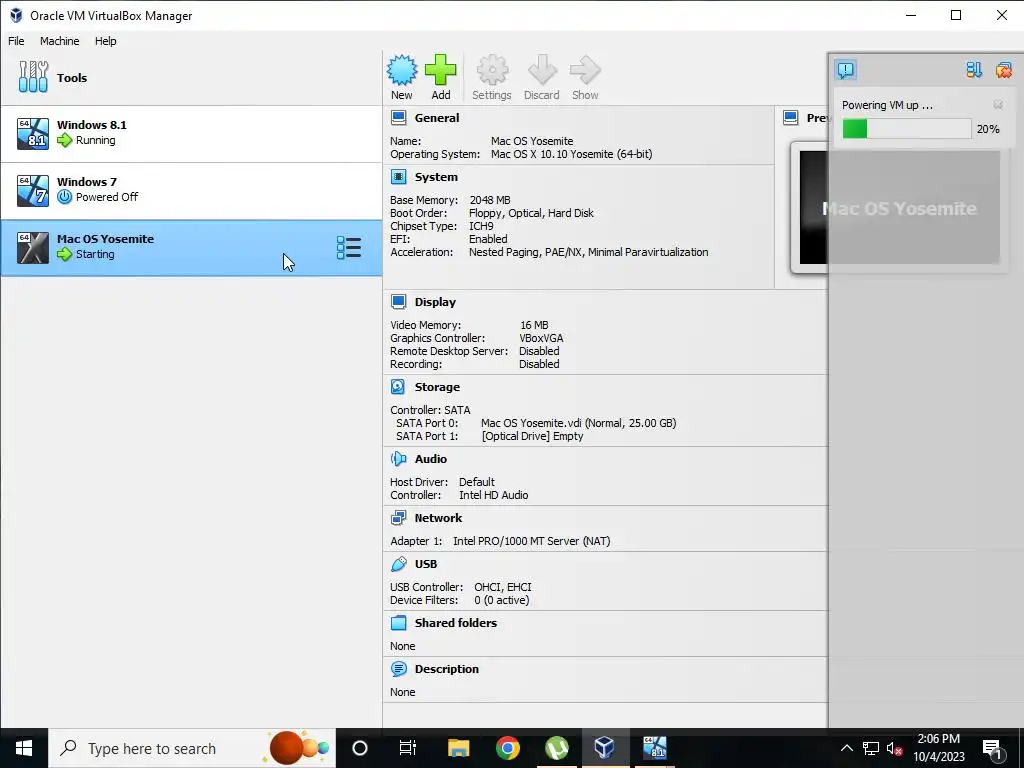Click the taskbar search box
1024x768 pixels.
tap(192, 748)
